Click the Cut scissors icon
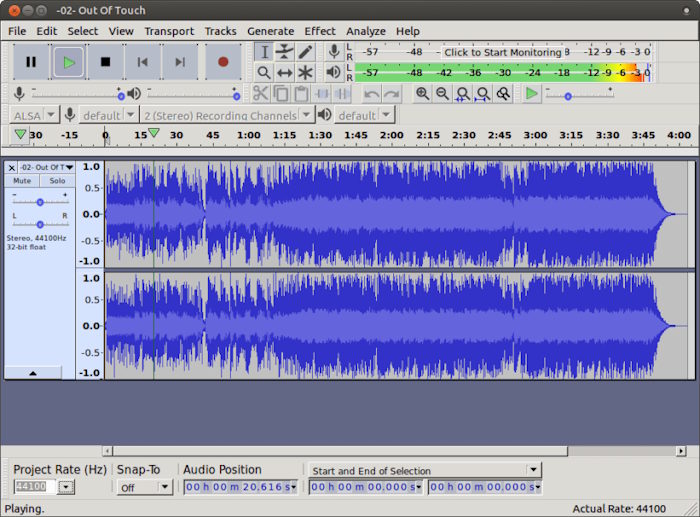Image resolution: width=700 pixels, height=517 pixels. 260,94
